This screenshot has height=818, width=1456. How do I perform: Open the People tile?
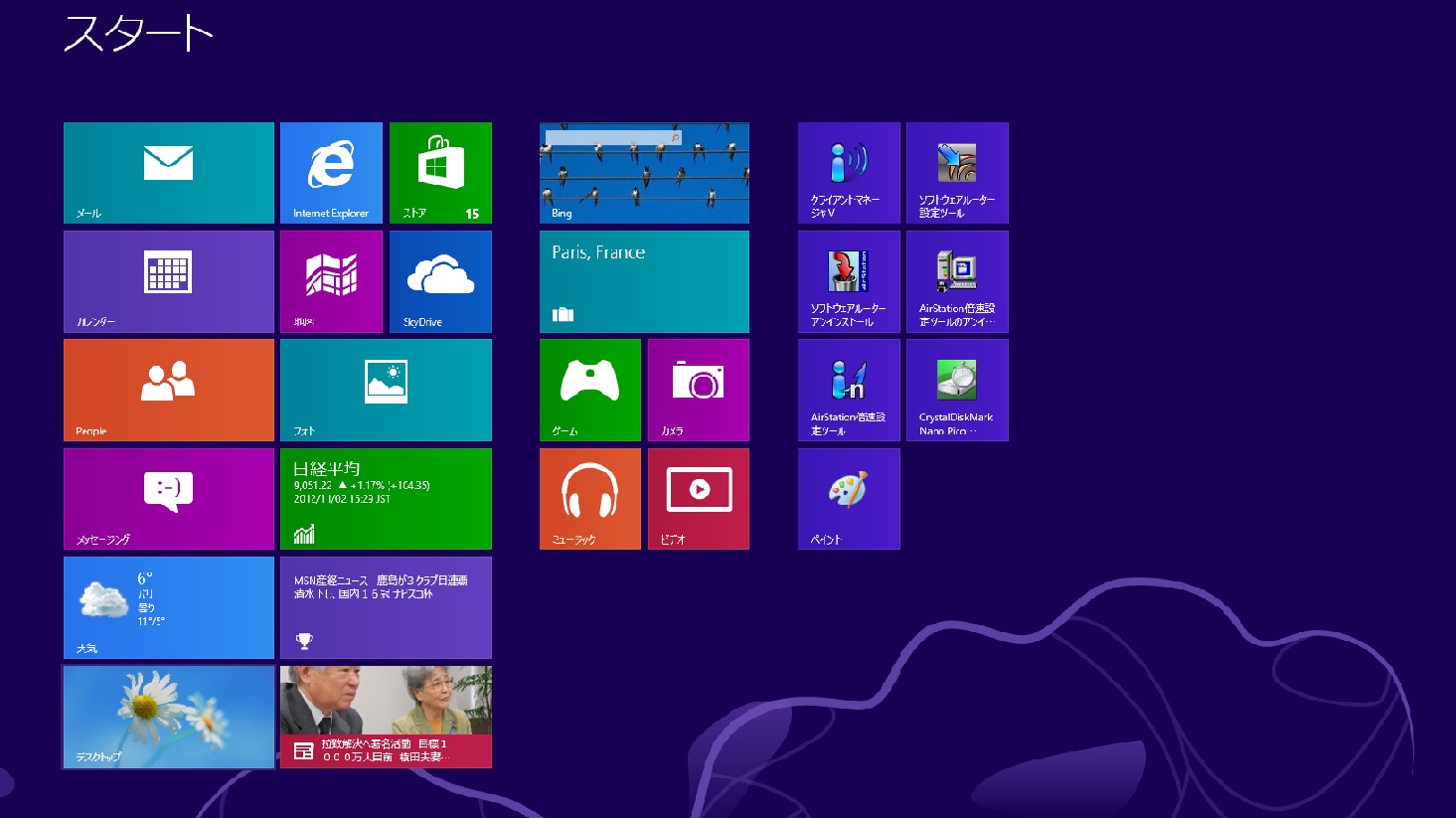coord(168,390)
